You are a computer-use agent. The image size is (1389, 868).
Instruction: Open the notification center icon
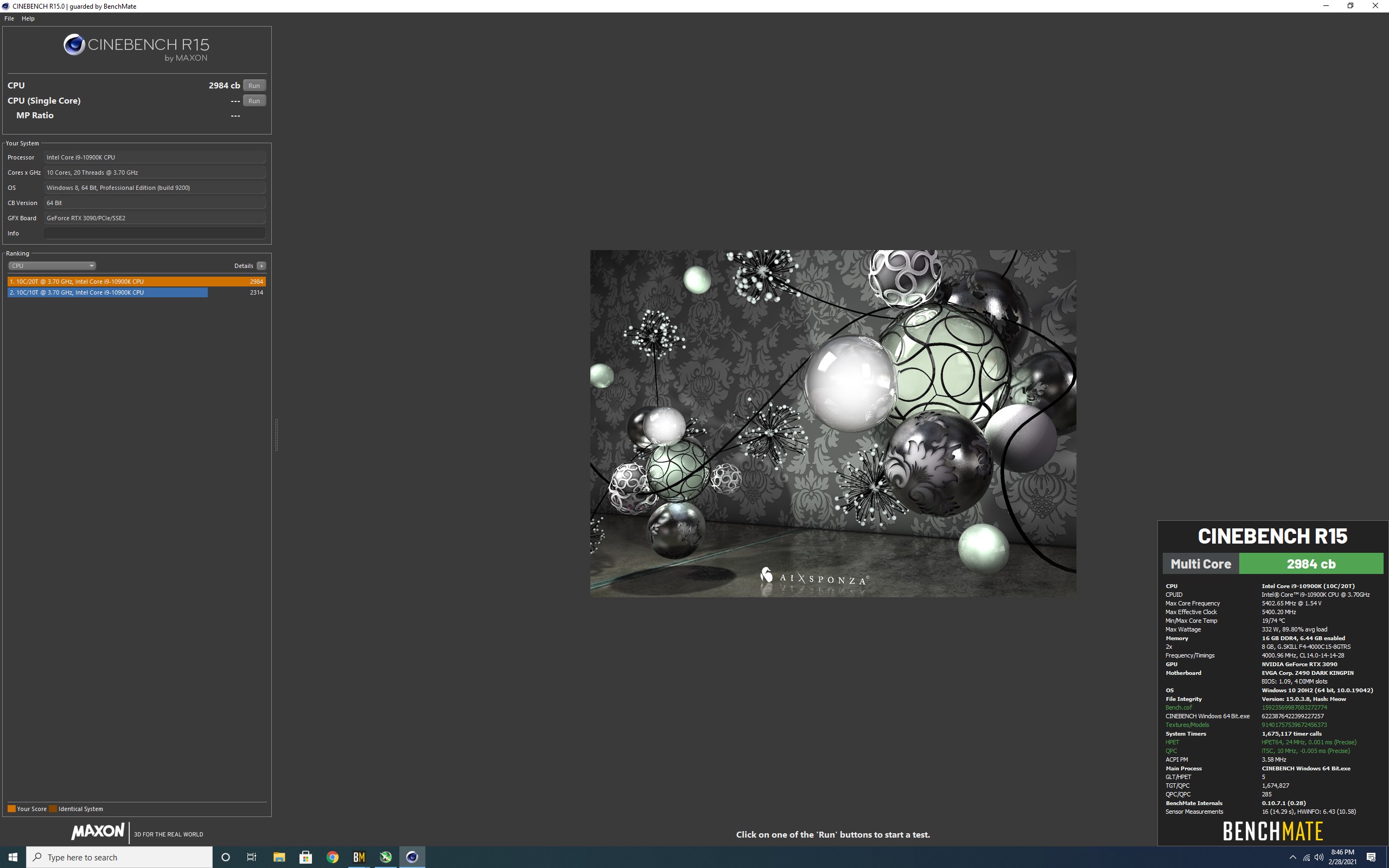1371,858
